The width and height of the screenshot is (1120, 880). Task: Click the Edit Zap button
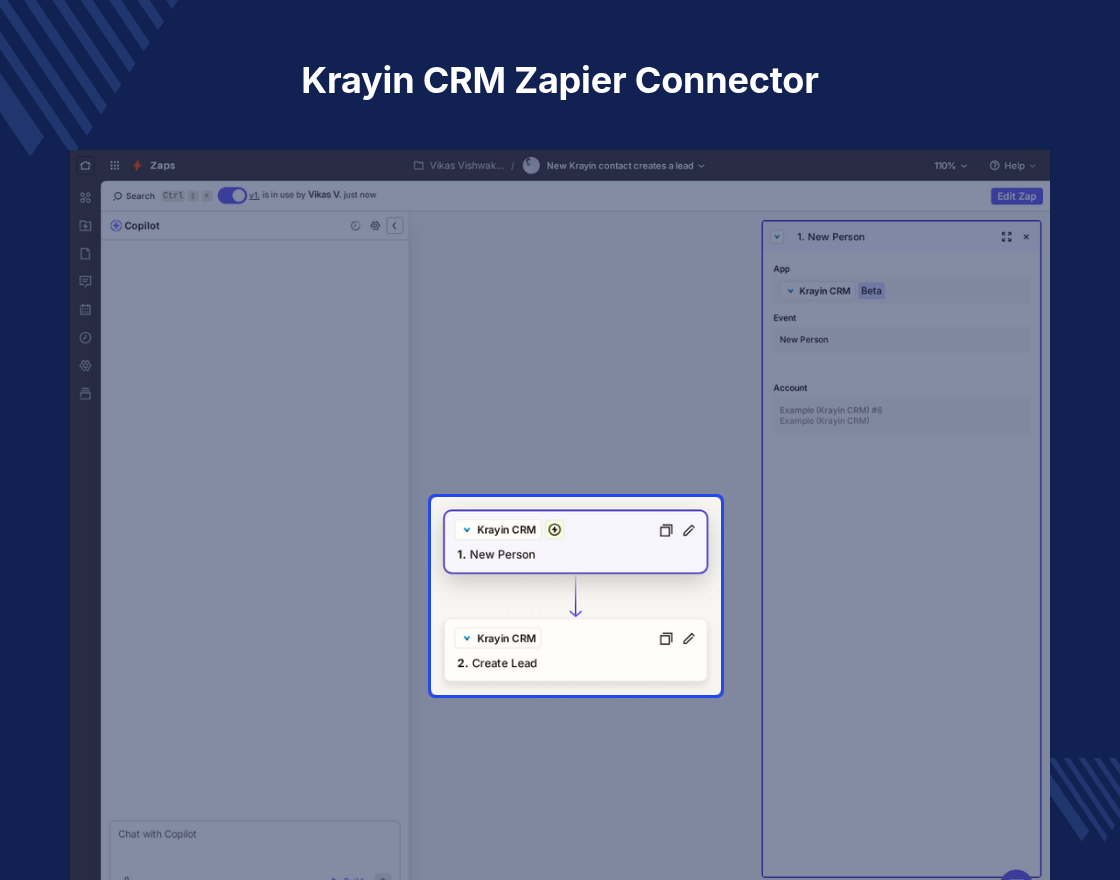click(x=1016, y=196)
